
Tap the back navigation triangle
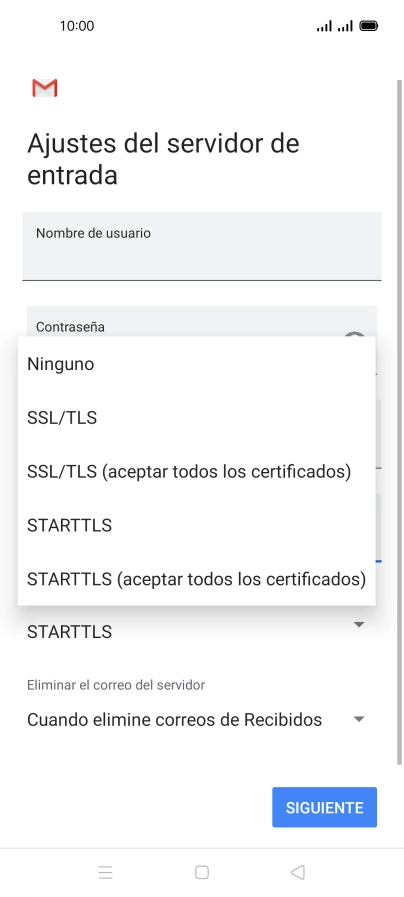[298, 872]
